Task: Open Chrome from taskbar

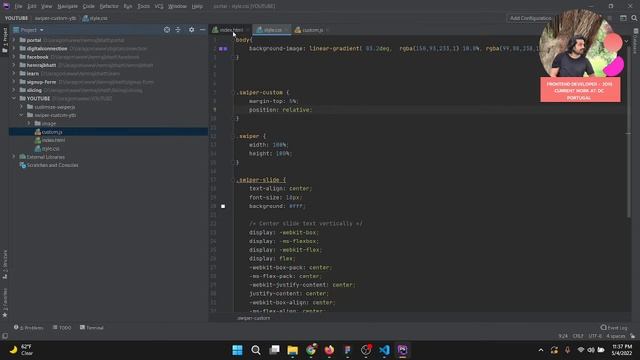Action: tap(311, 350)
